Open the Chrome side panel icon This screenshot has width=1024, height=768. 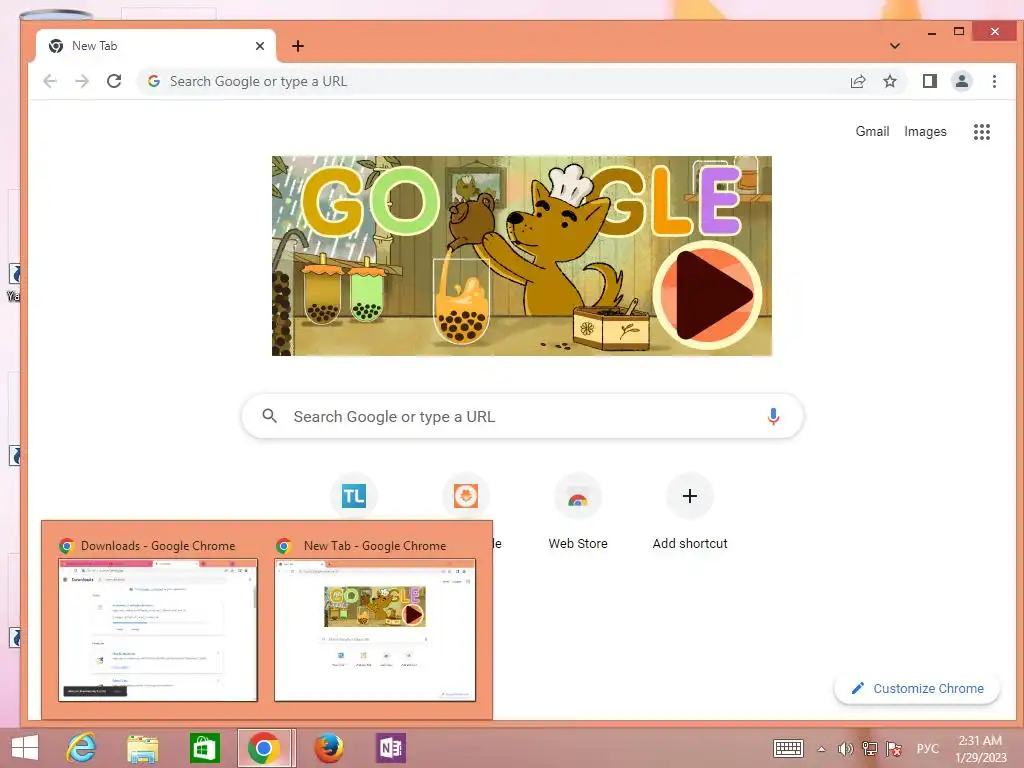929,82
